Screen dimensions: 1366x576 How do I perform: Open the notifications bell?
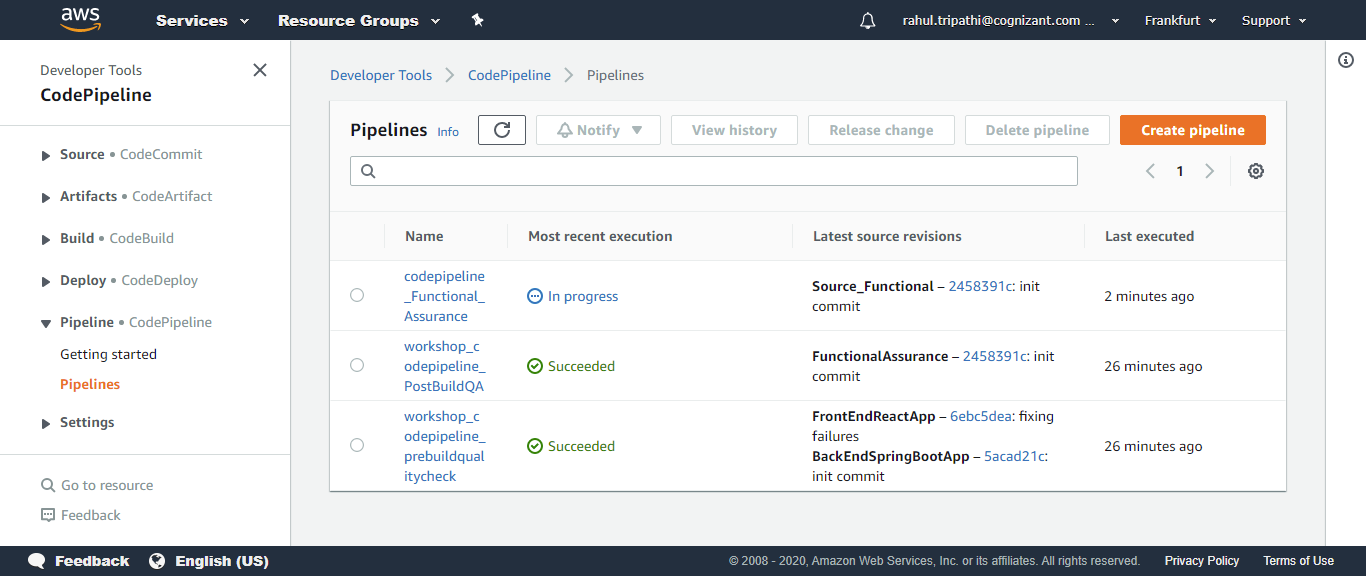tap(867, 21)
